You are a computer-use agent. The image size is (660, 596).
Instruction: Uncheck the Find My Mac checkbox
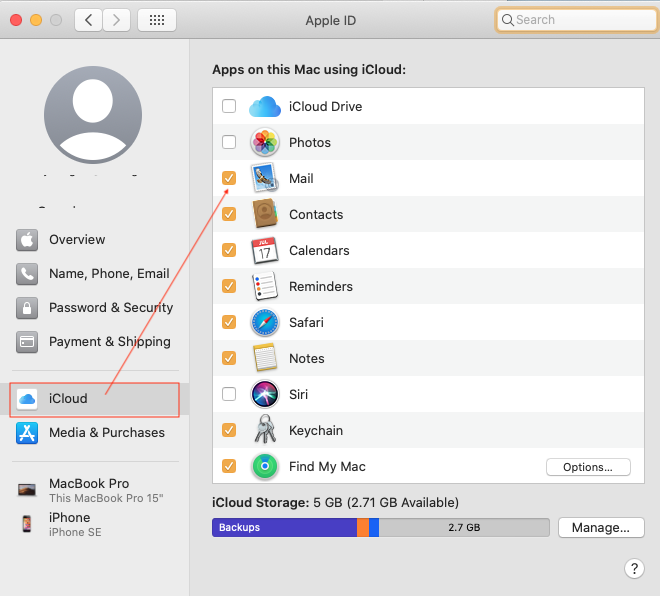(229, 466)
